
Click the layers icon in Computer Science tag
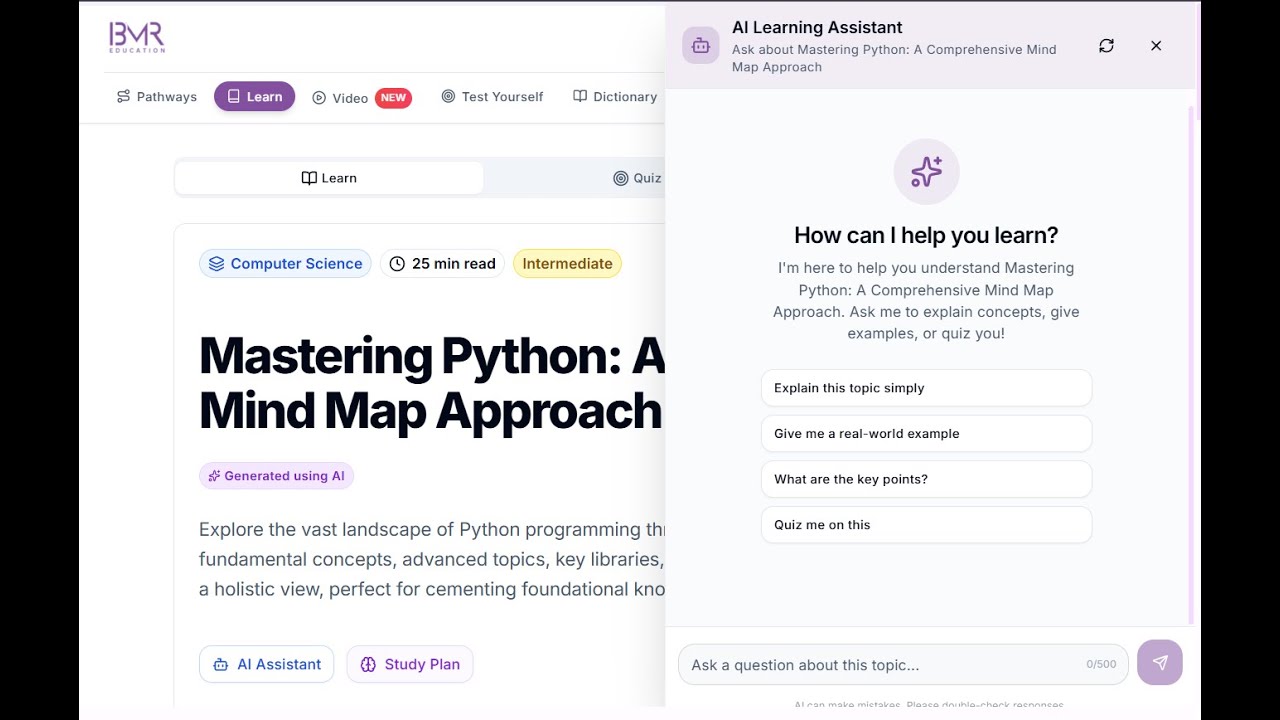point(216,264)
